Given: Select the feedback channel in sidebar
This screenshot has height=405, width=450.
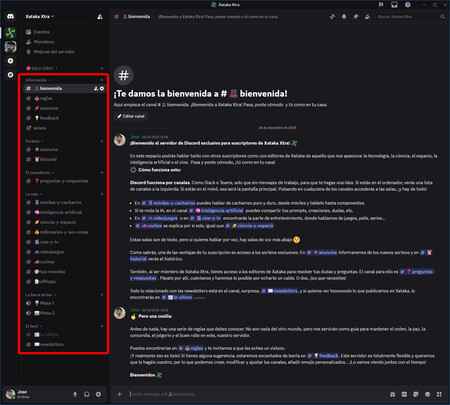Looking at the screenshot, I should pos(65,118).
